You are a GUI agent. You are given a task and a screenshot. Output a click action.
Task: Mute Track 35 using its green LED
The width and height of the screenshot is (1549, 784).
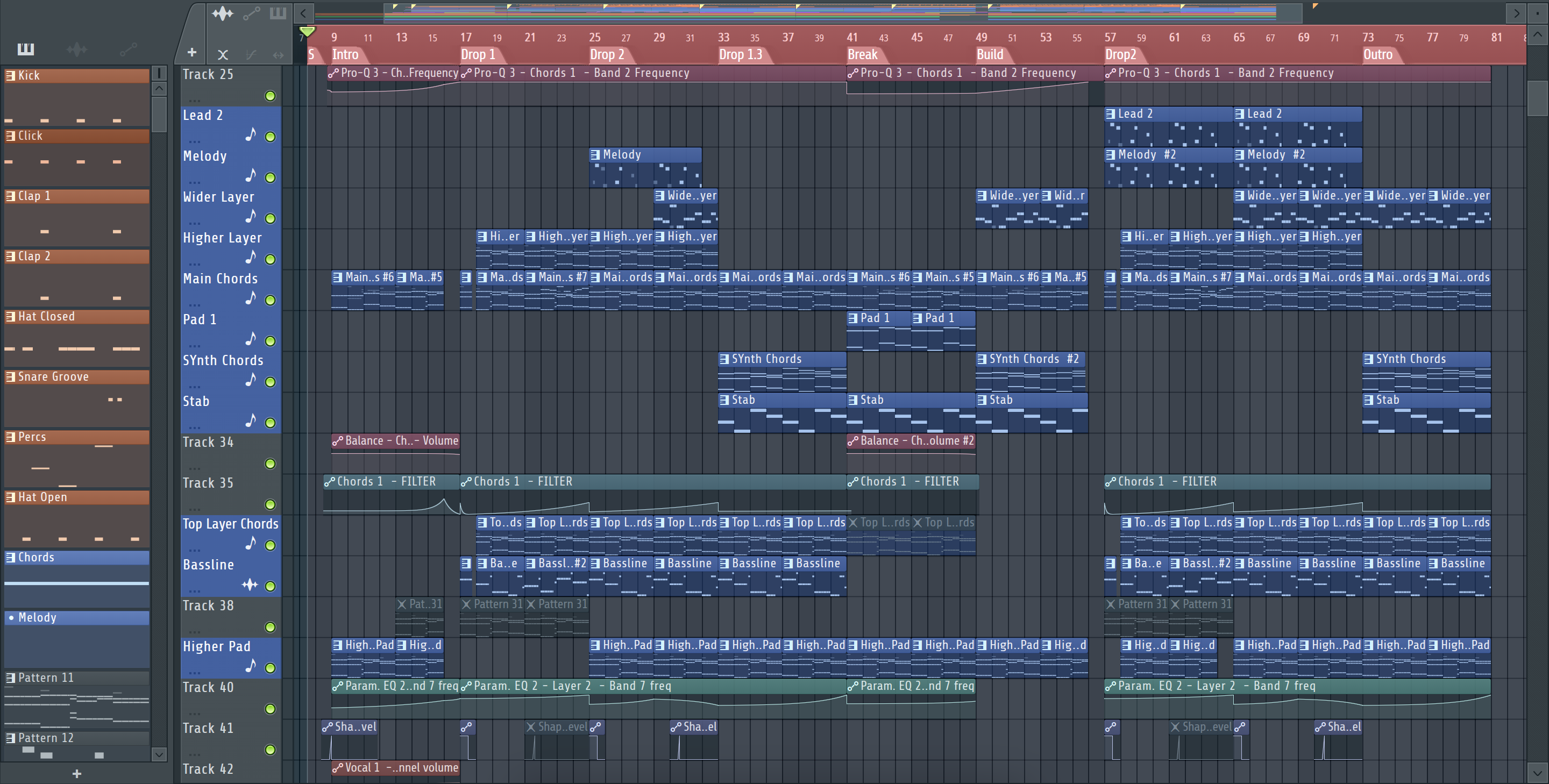[271, 505]
